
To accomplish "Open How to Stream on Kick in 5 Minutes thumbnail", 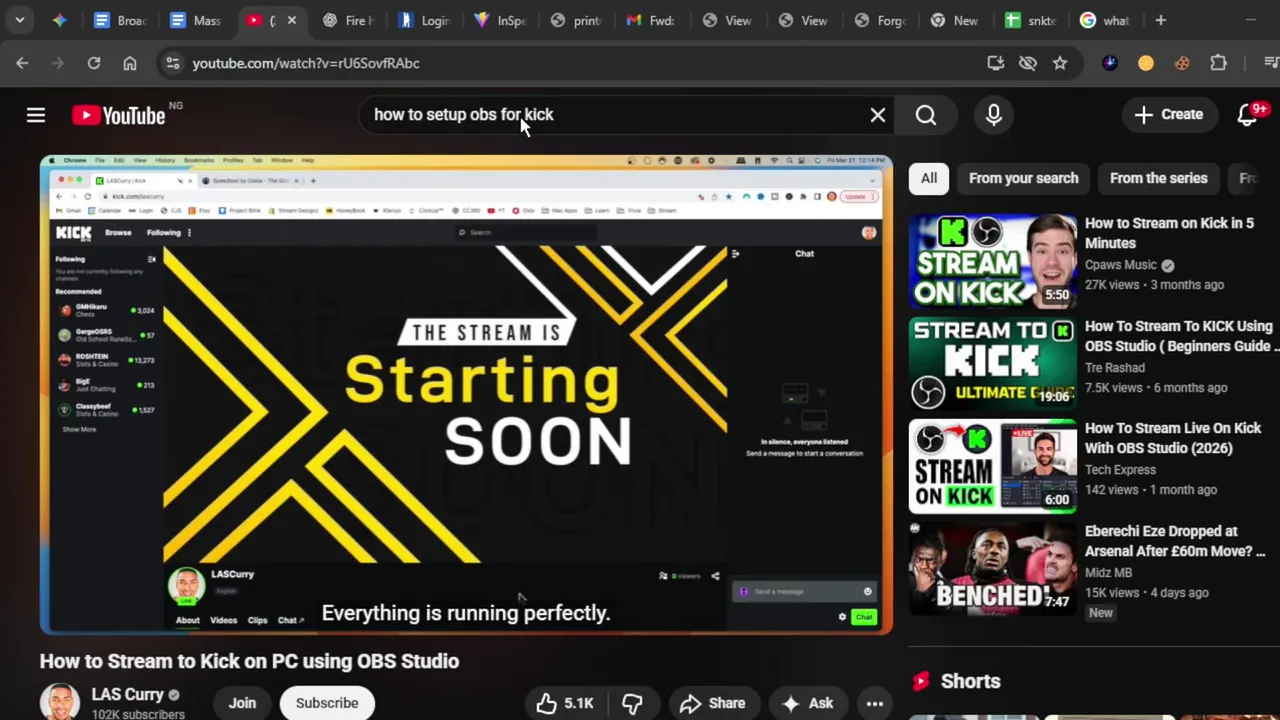I will coord(993,260).
